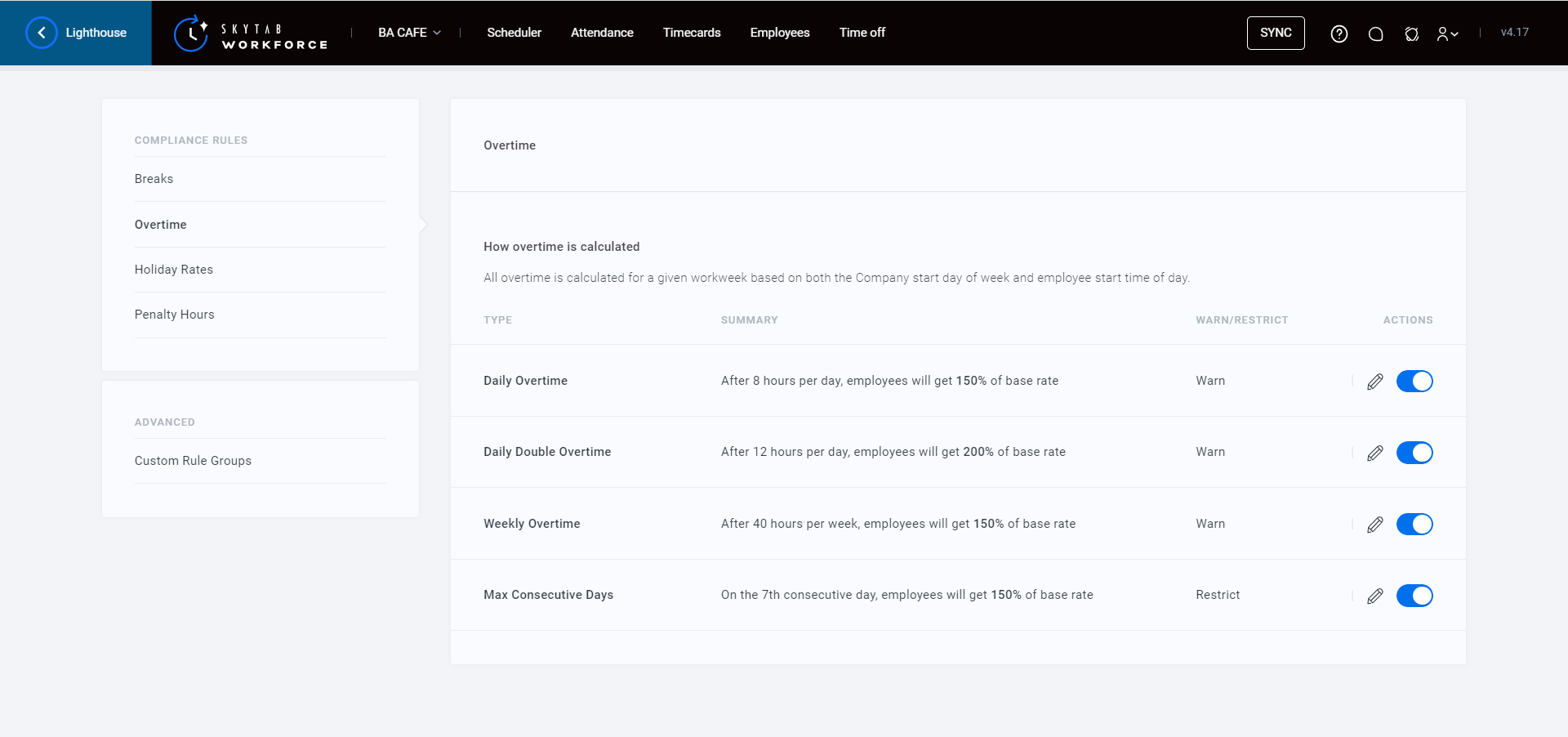The height and width of the screenshot is (737, 1568).
Task: Expand the BA CAFE location dropdown
Action: 409,33
